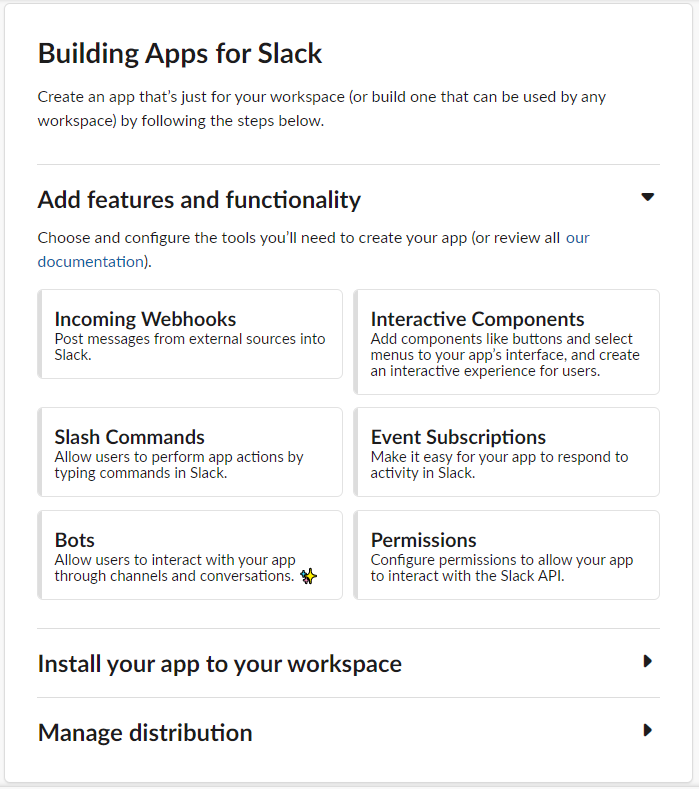Click the "Building Apps for Slack" title
This screenshot has height=789, width=699.
180,53
